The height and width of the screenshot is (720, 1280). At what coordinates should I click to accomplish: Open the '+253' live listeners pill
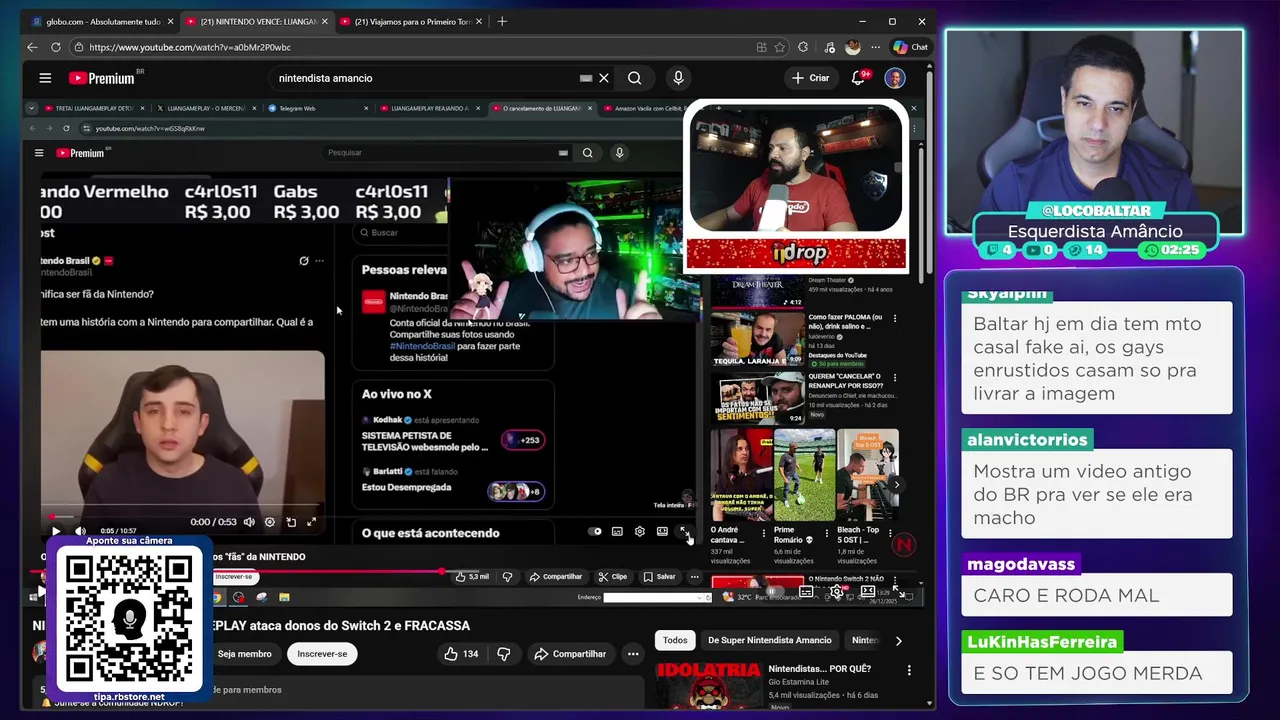click(523, 440)
